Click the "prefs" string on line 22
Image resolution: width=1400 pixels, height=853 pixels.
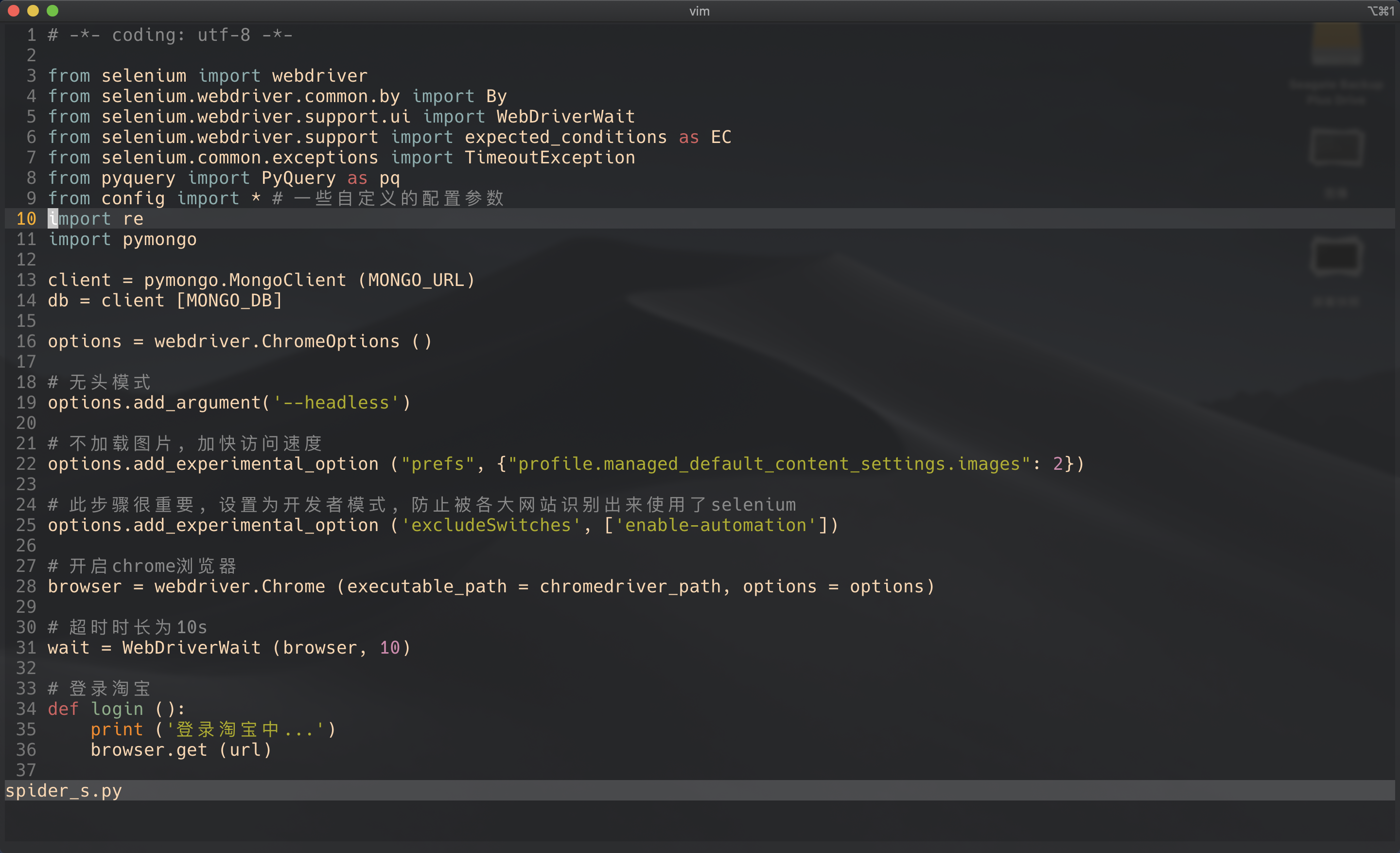click(x=437, y=464)
